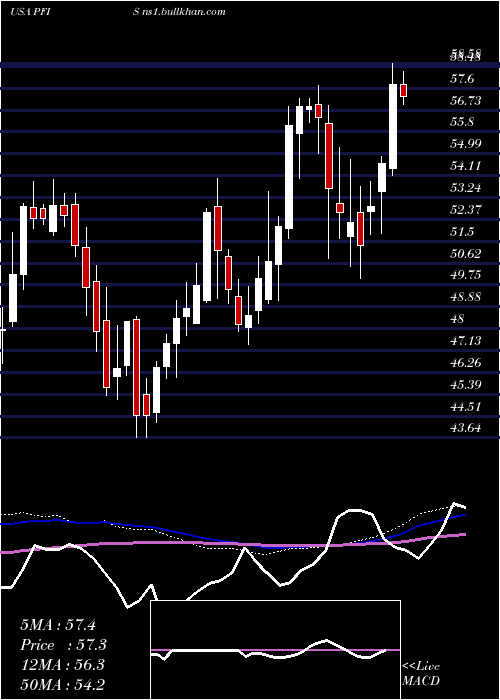Click the 51.5 price axis label

[462, 232]
